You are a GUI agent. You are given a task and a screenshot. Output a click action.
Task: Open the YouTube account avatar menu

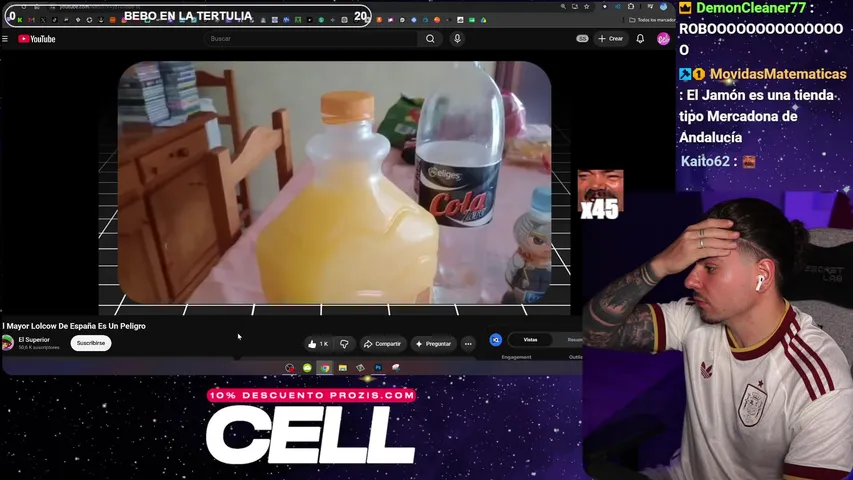point(663,39)
